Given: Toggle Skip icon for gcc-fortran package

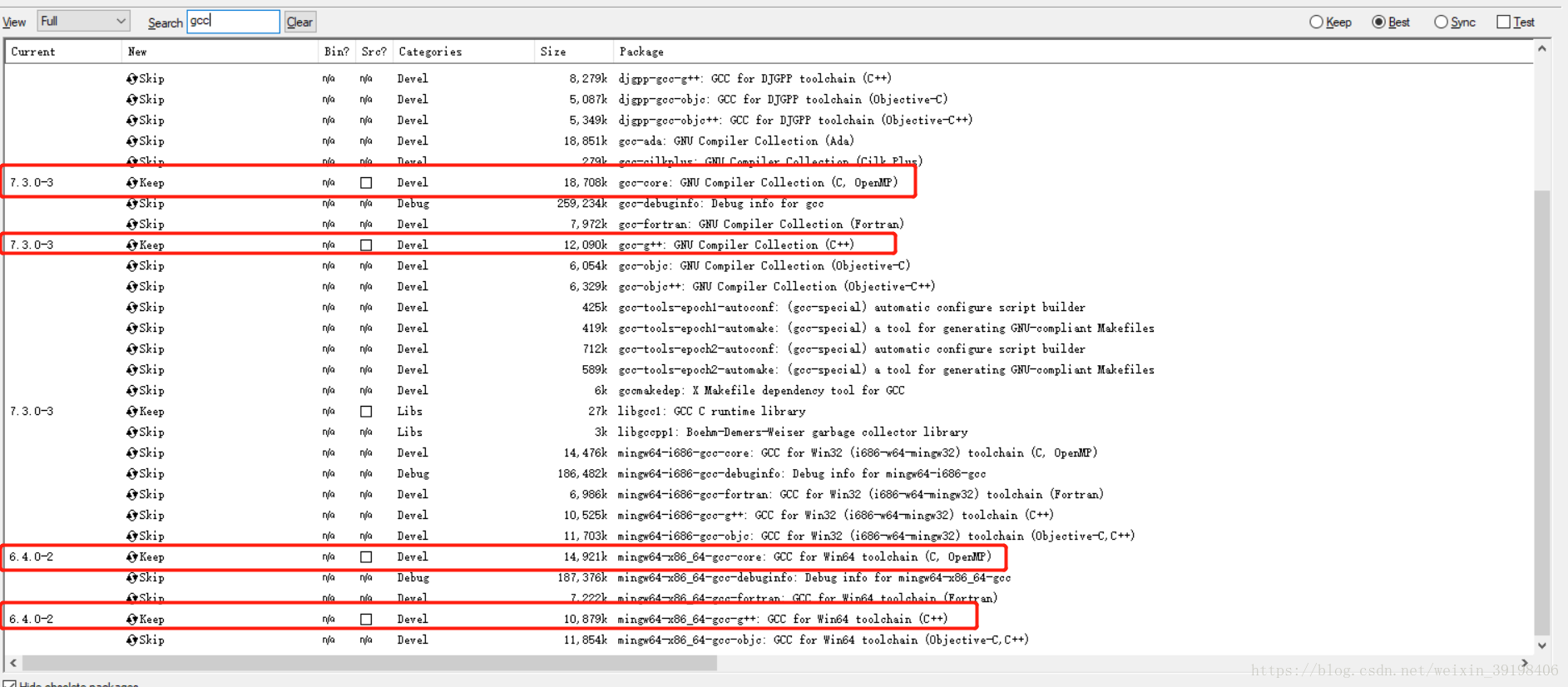Looking at the screenshot, I should [x=131, y=224].
